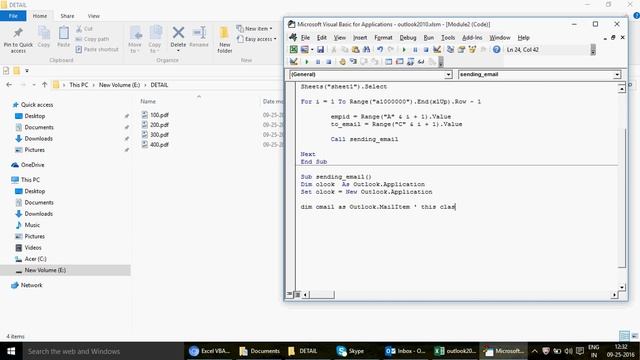Image resolution: width=640 pixels, height=360 pixels.
Task: Open Format menu in VBA editor
Action: click(x=383, y=38)
